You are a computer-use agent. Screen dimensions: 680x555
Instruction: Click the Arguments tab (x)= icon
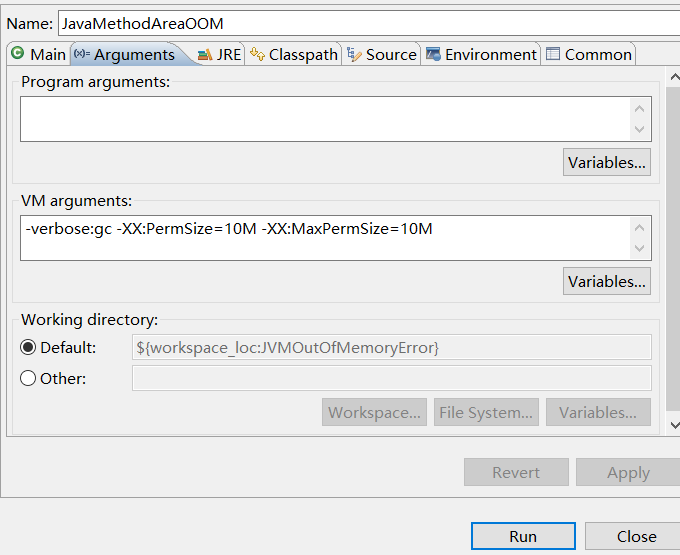(82, 54)
